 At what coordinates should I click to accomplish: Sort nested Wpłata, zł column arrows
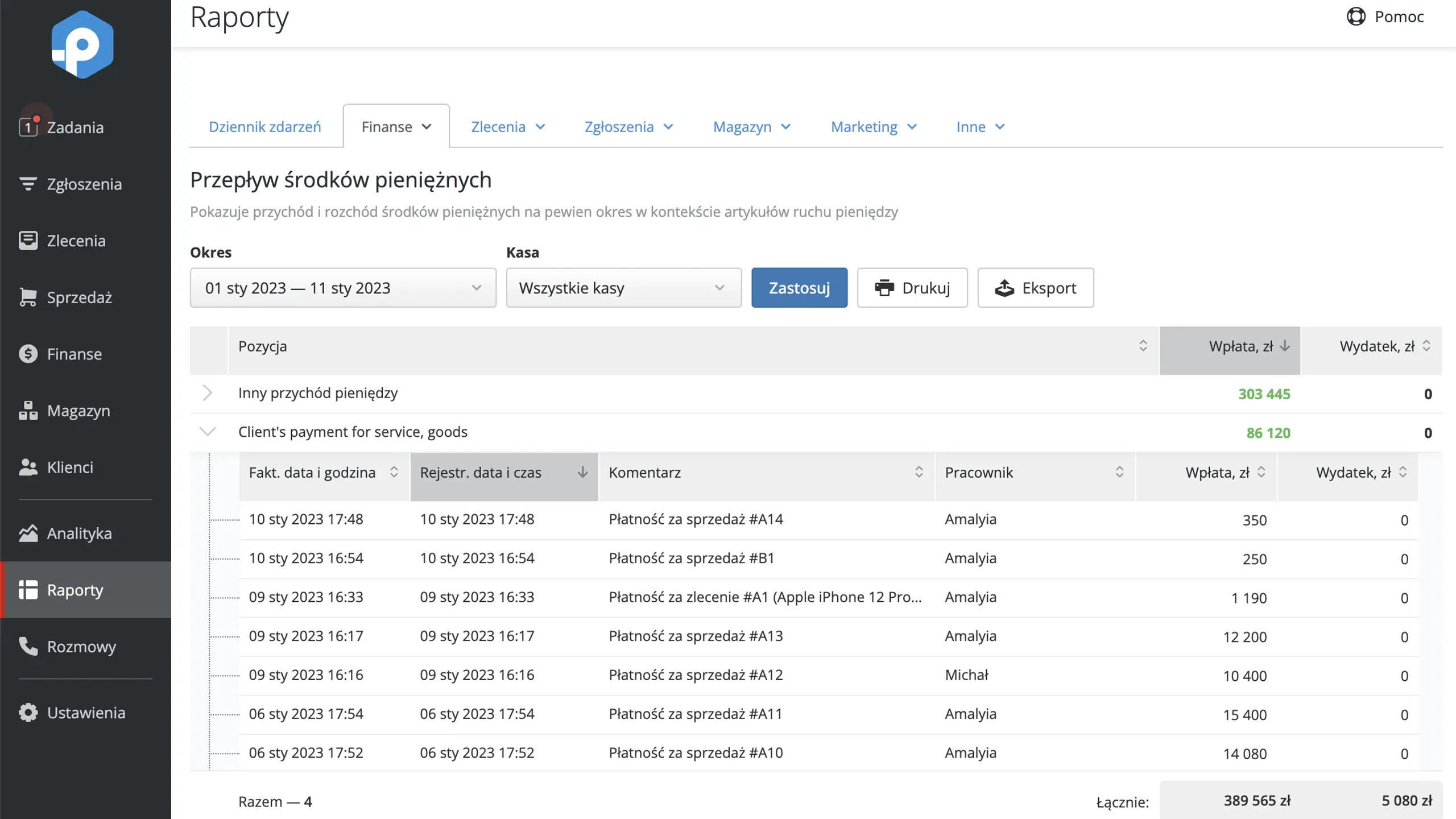point(1261,472)
